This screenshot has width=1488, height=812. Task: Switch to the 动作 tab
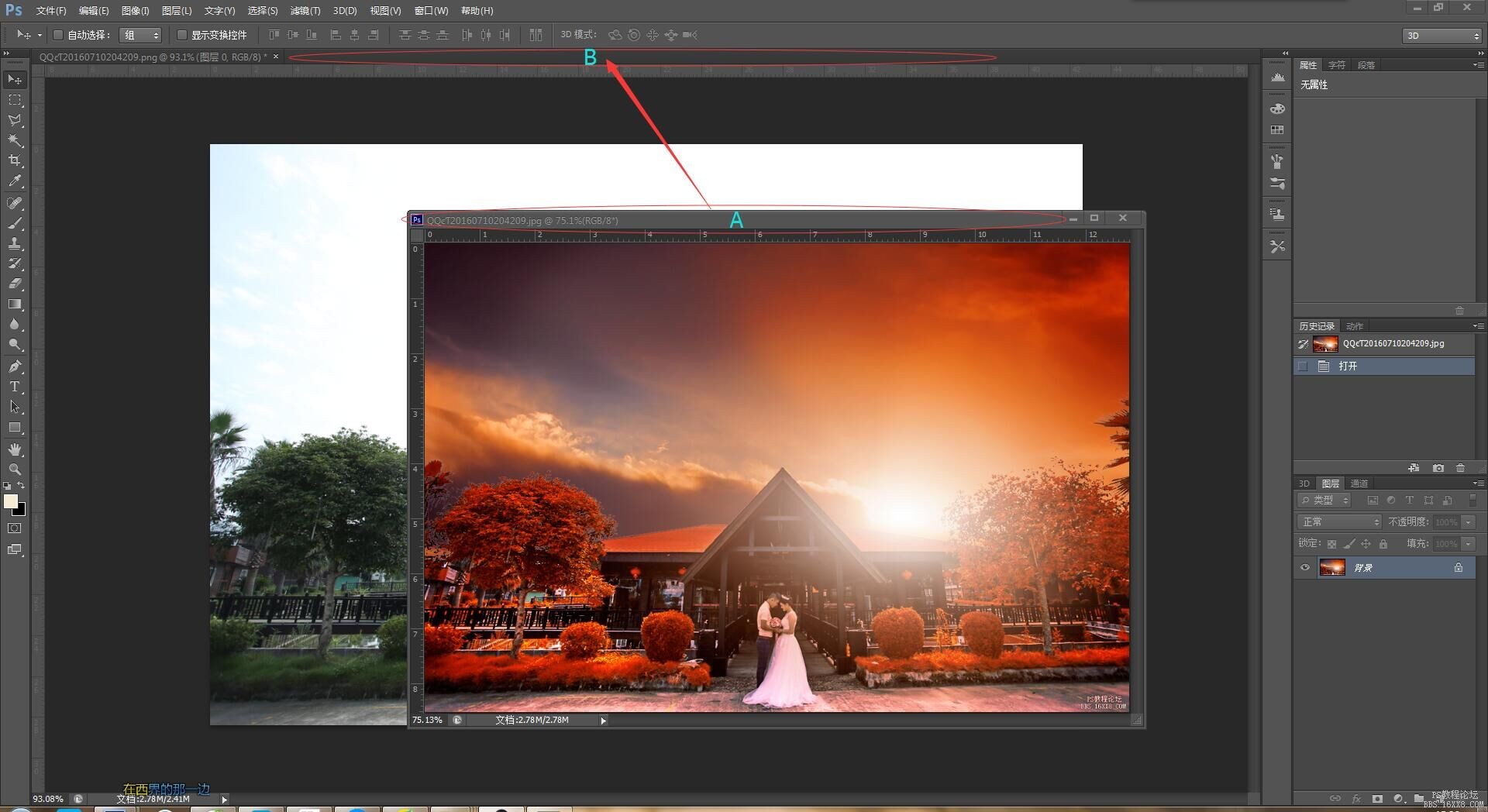click(1355, 326)
